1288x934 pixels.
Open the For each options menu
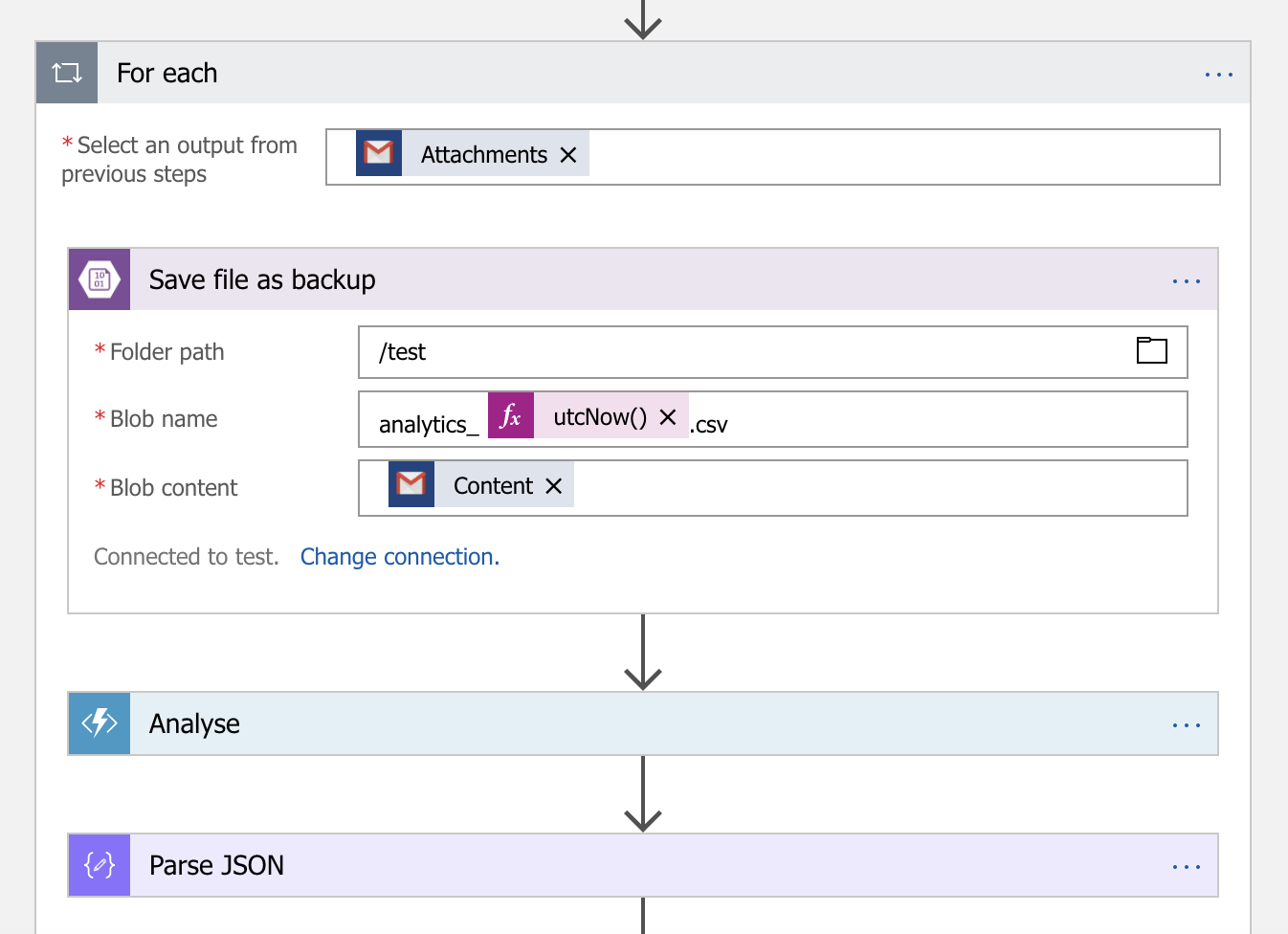pos(1218,74)
